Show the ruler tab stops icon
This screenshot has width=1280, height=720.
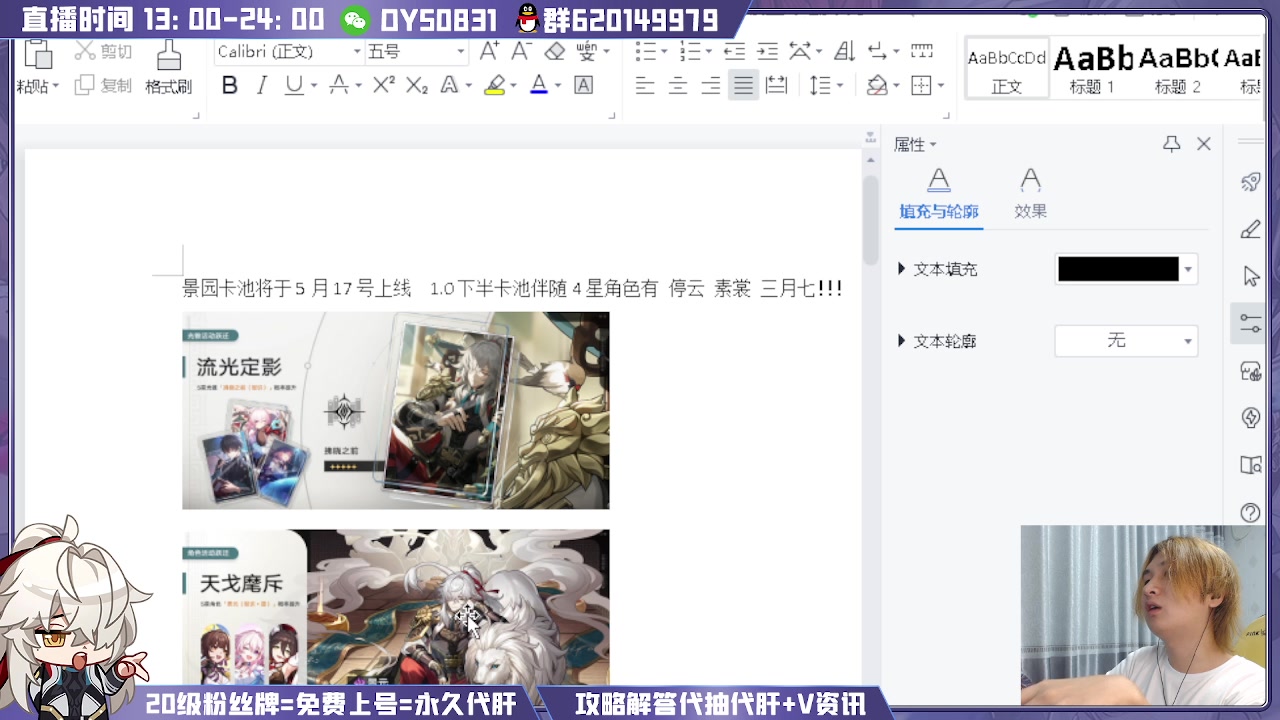pyautogui.click(x=922, y=52)
